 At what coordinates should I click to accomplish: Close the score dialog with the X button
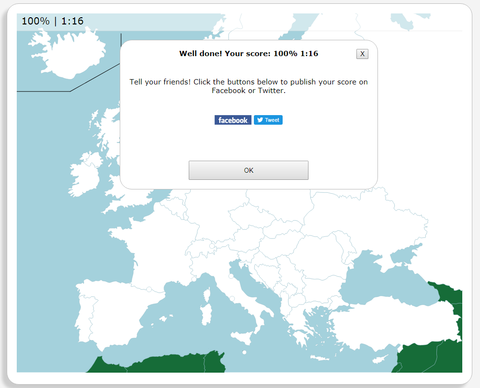point(362,54)
